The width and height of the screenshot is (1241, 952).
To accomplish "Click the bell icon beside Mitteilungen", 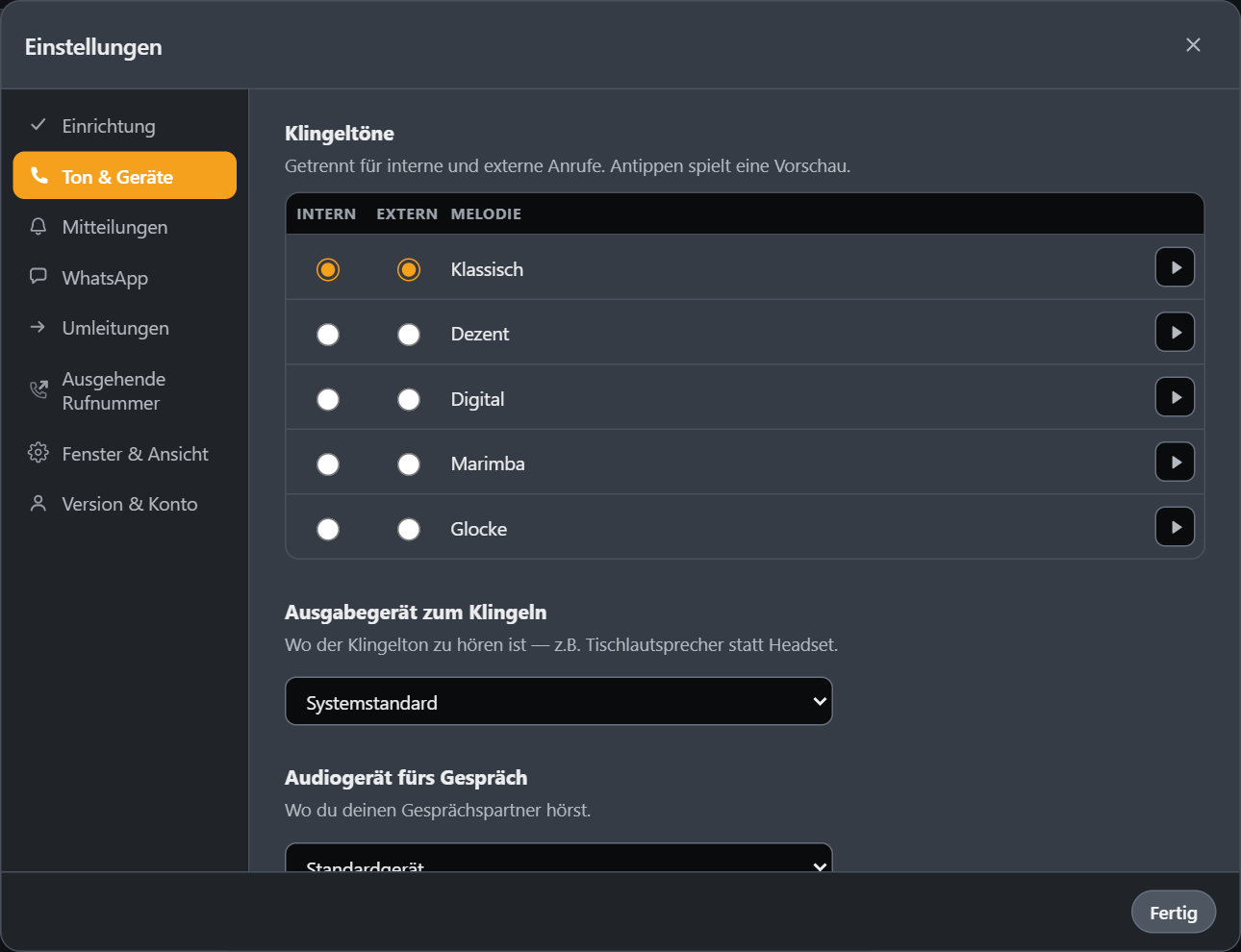I will coord(38,226).
